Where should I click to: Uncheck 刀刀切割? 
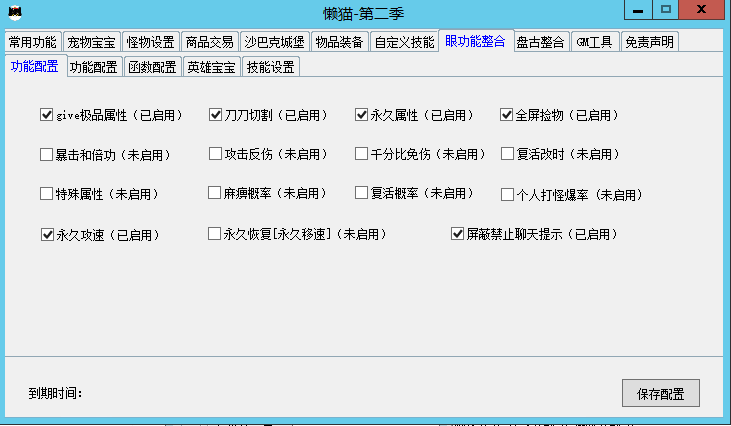[x=215, y=115]
